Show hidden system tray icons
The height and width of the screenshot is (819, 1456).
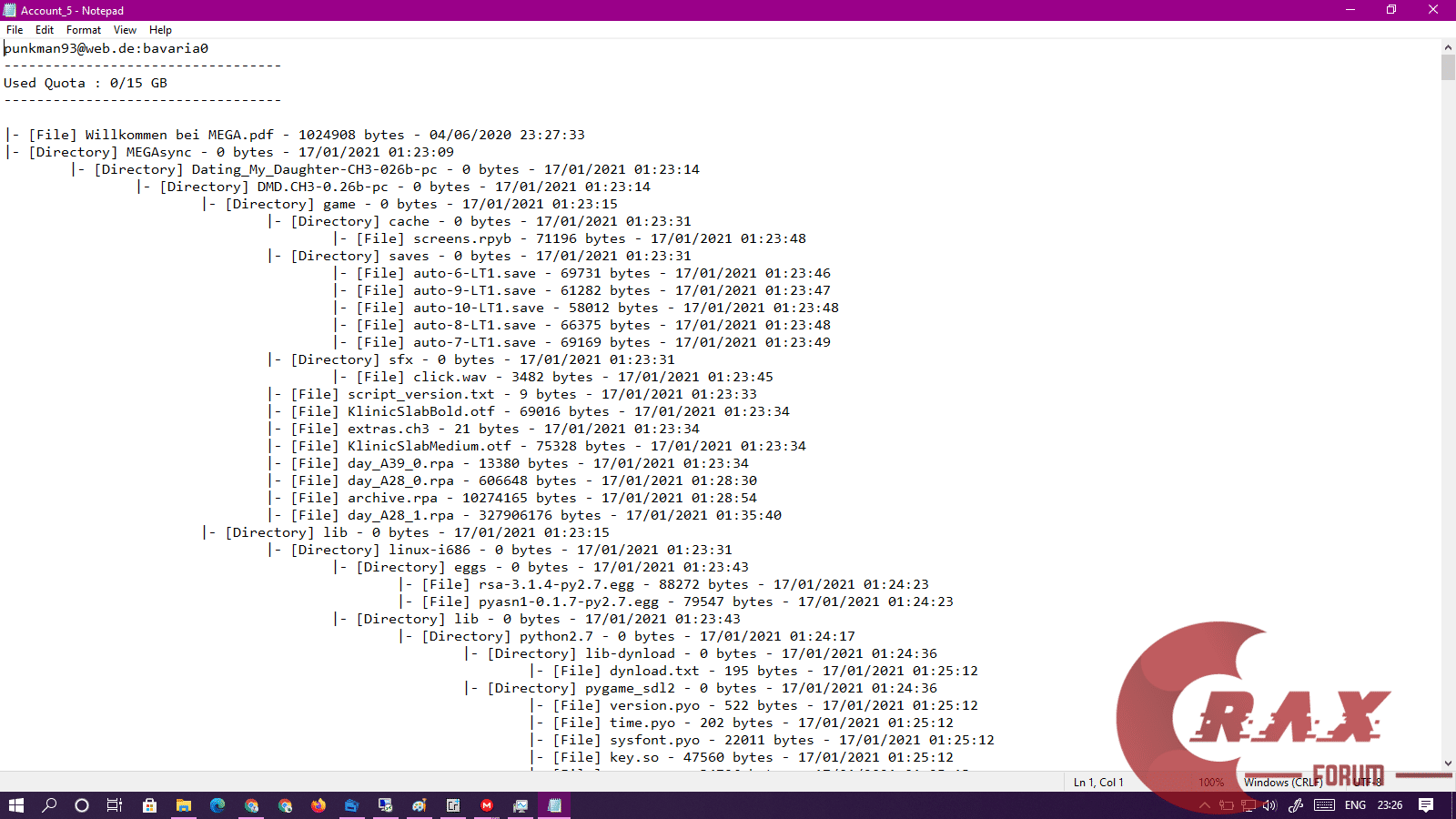pos(1205,805)
